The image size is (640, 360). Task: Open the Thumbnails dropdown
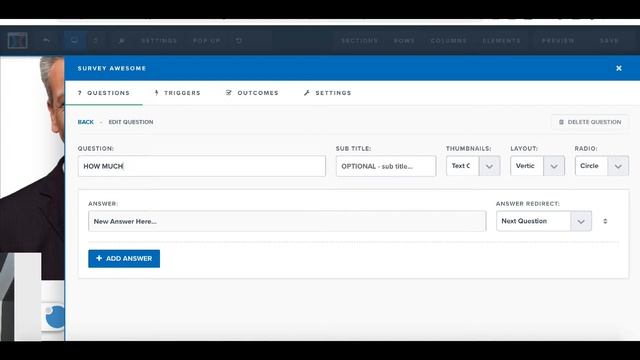(473, 166)
